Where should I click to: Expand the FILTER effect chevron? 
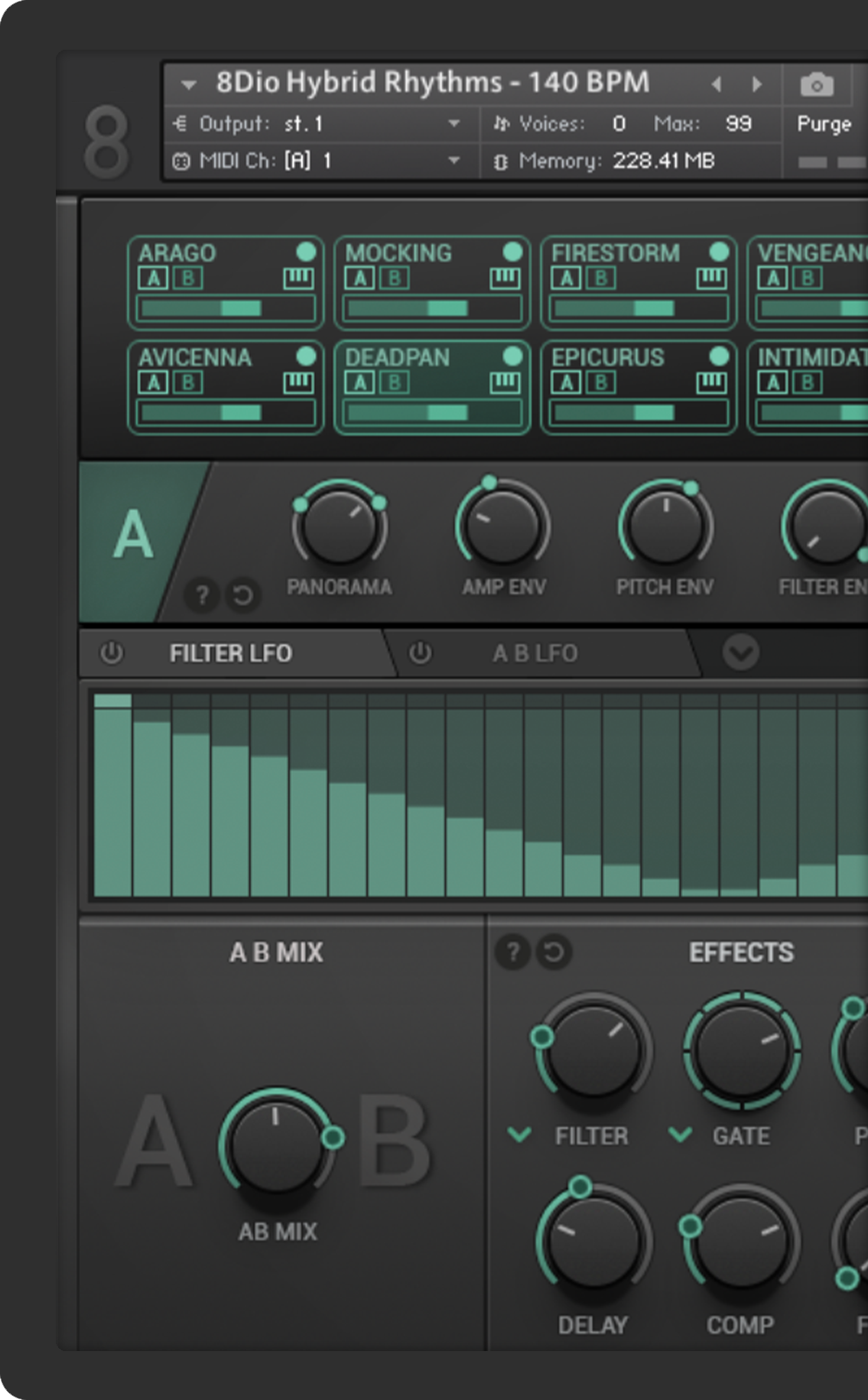[520, 1134]
